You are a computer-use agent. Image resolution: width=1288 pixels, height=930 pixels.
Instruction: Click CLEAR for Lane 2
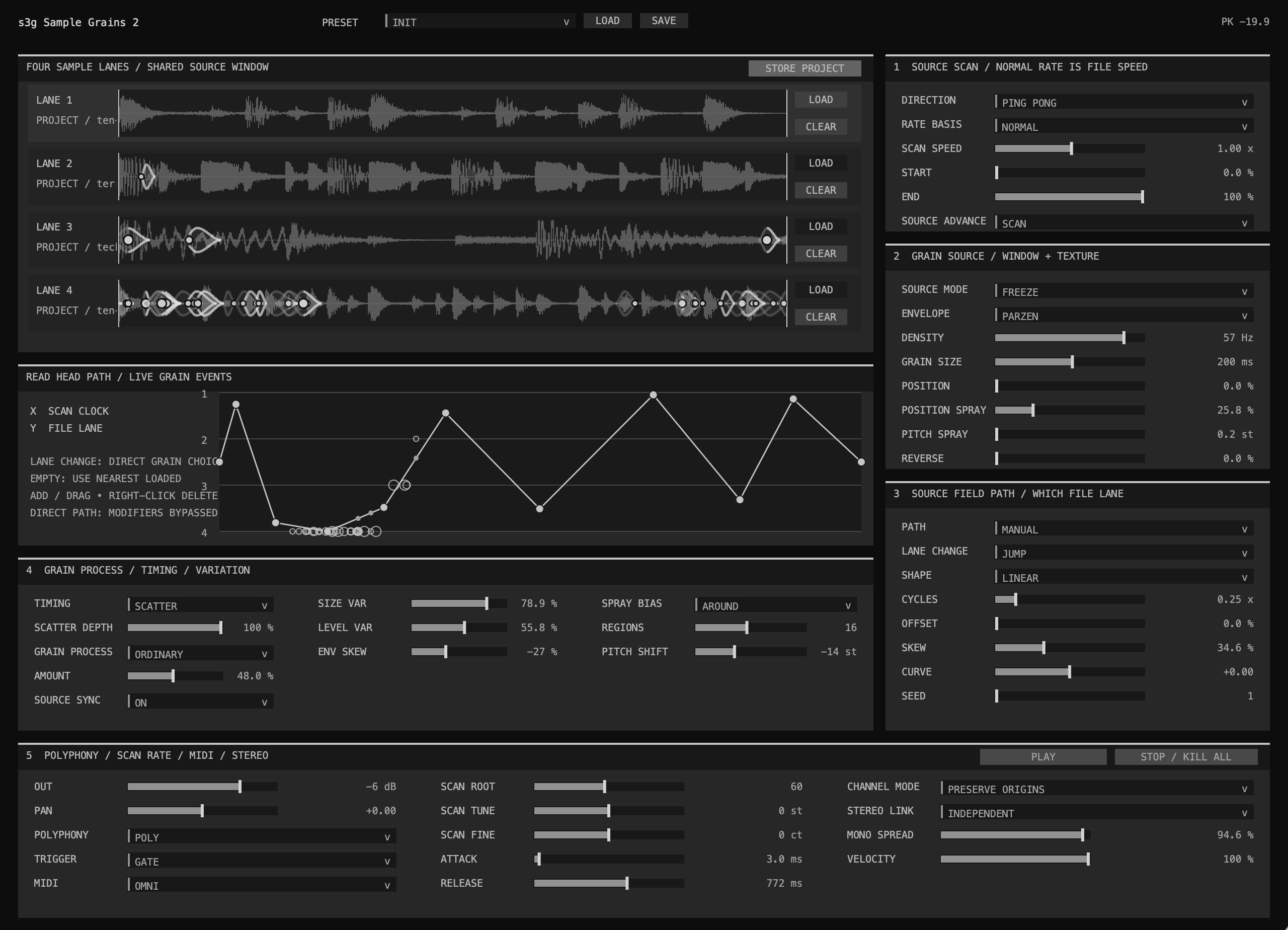[821, 190]
